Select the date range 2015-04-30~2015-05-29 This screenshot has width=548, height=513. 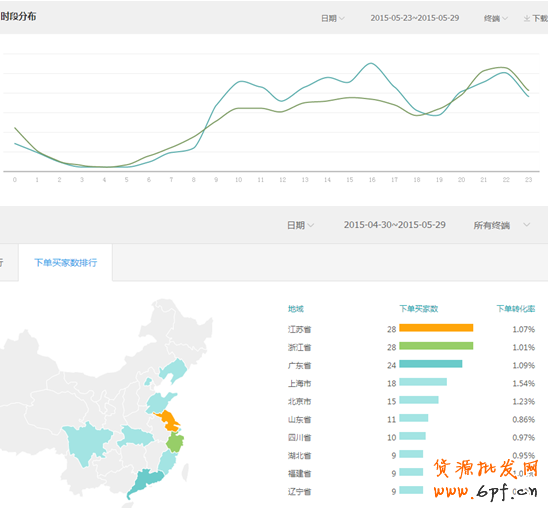(x=395, y=225)
